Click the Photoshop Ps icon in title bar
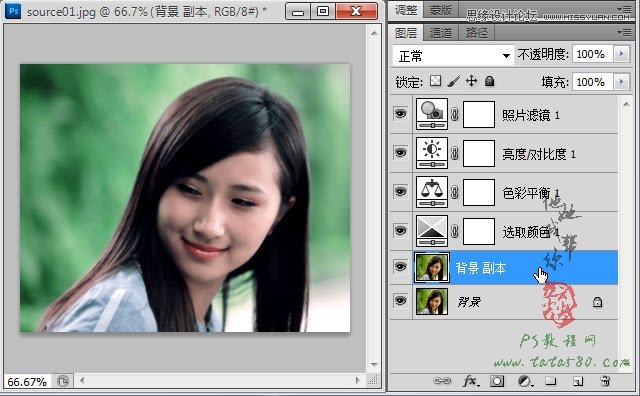The height and width of the screenshot is (396, 640). (x=13, y=11)
